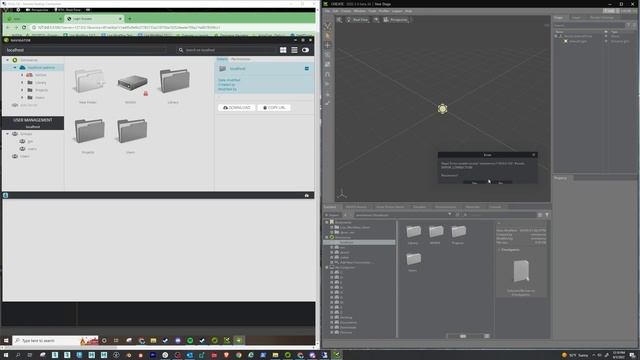
Task: Expand the Library folder in Navigator tree
Action: [22, 82]
